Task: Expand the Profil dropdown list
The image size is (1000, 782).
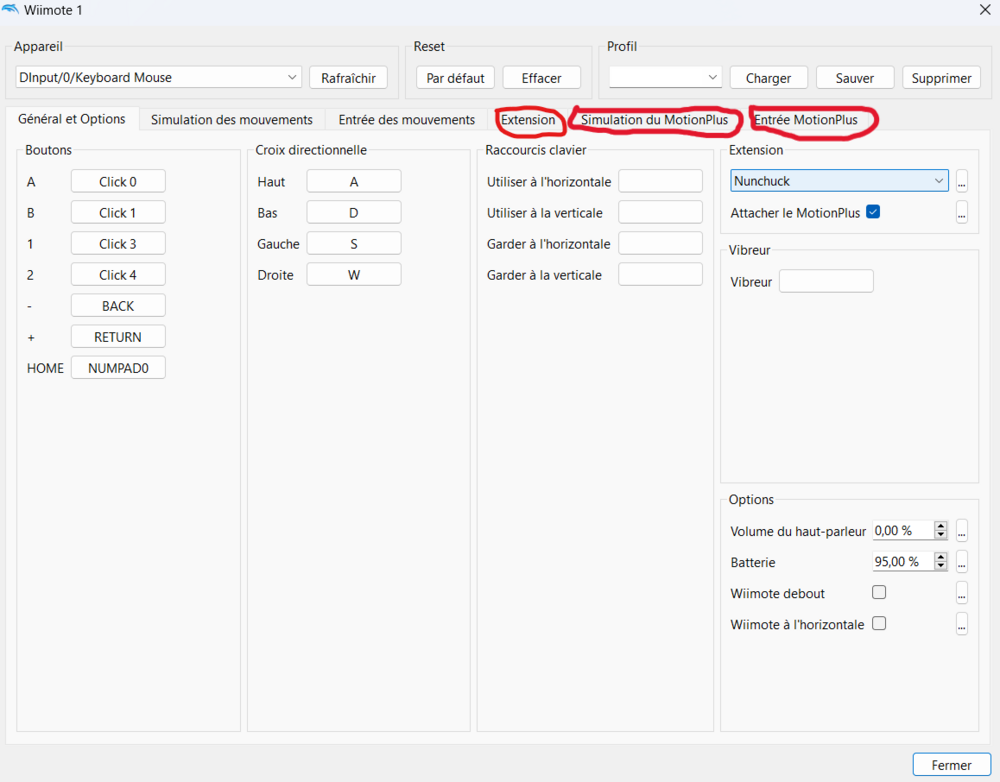Action: click(665, 77)
